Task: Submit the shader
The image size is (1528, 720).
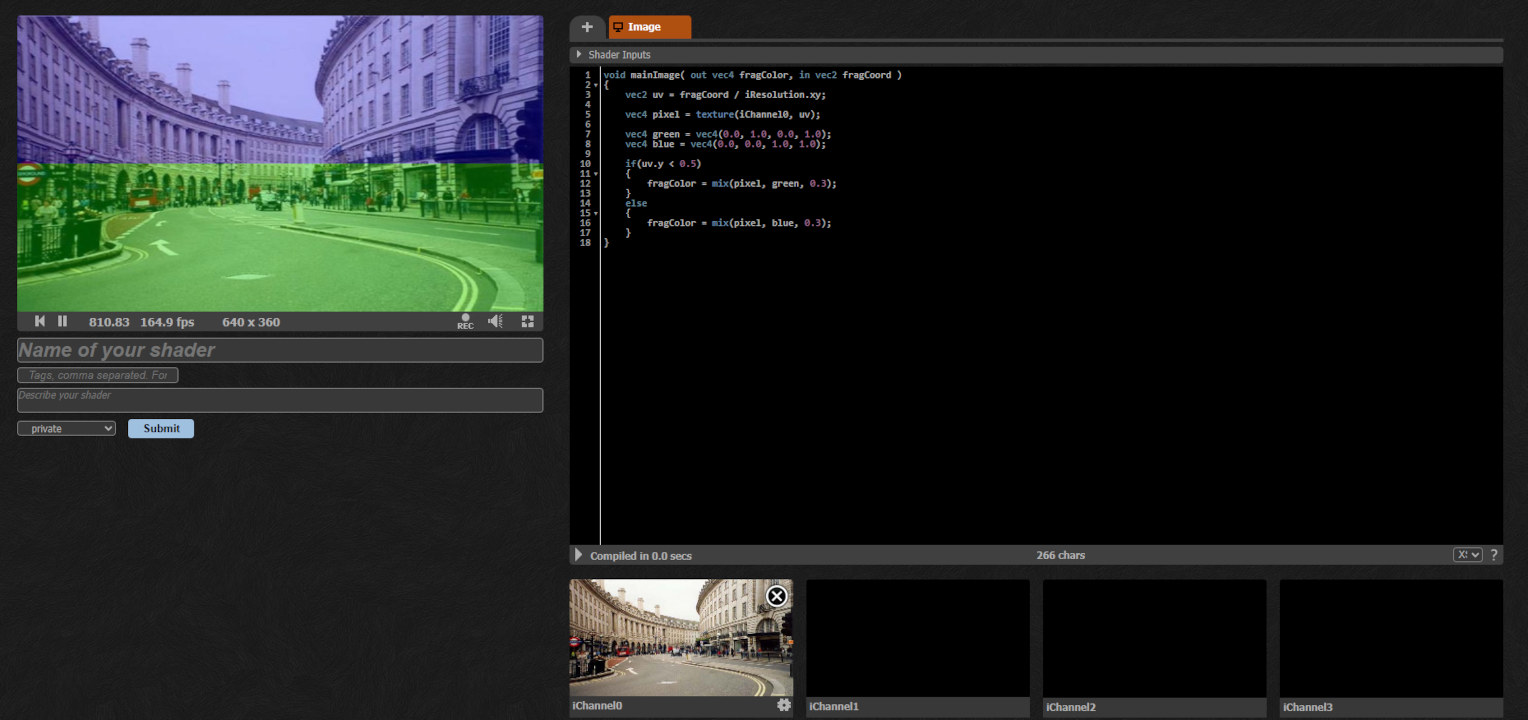Action: pos(160,428)
